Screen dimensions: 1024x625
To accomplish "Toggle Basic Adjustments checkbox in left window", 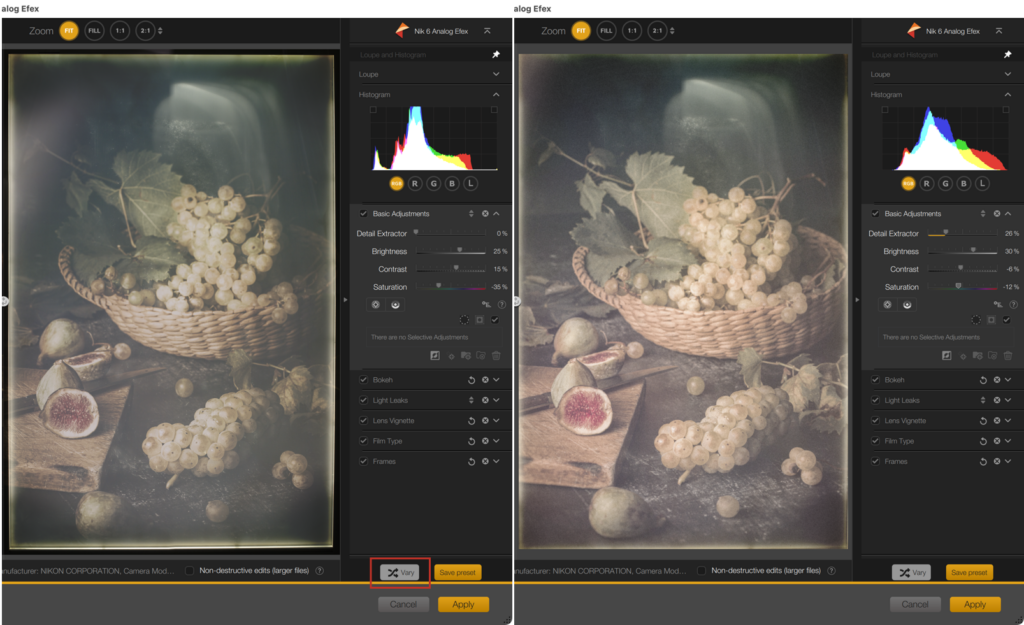I will (364, 214).
